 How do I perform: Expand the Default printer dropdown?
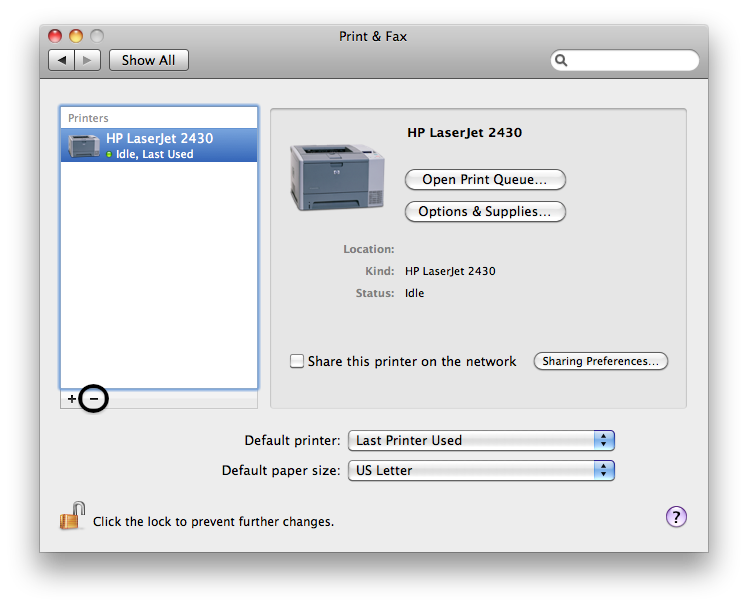pos(480,440)
